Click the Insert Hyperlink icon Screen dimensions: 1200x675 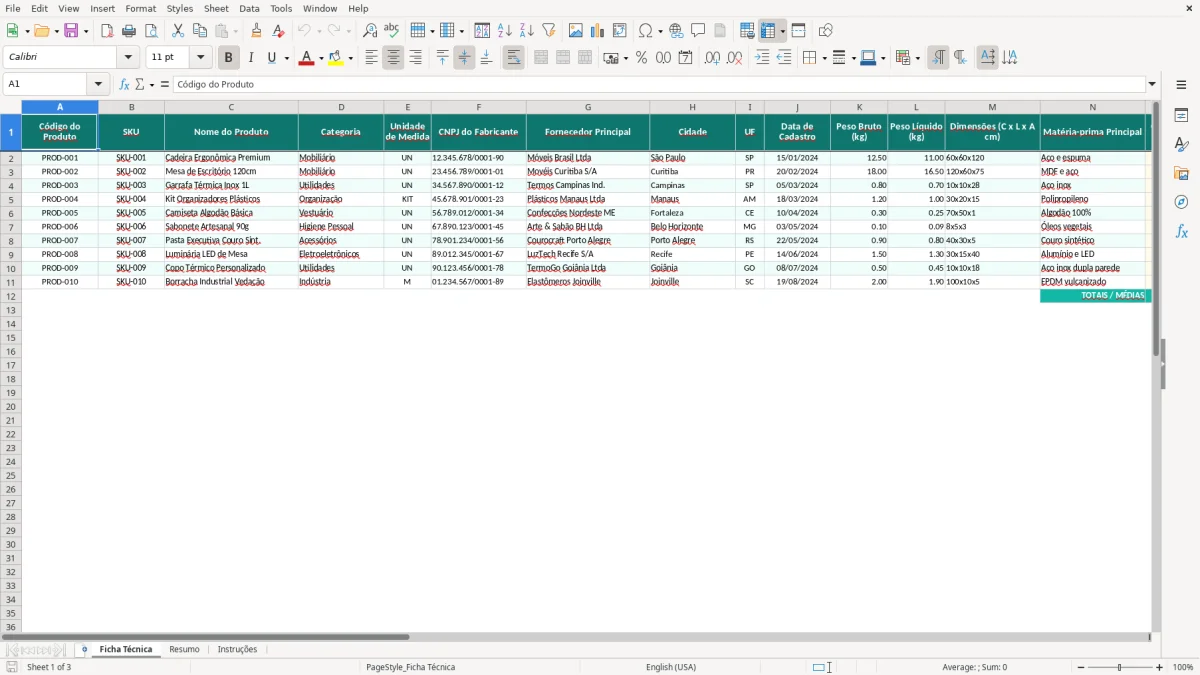point(677,31)
